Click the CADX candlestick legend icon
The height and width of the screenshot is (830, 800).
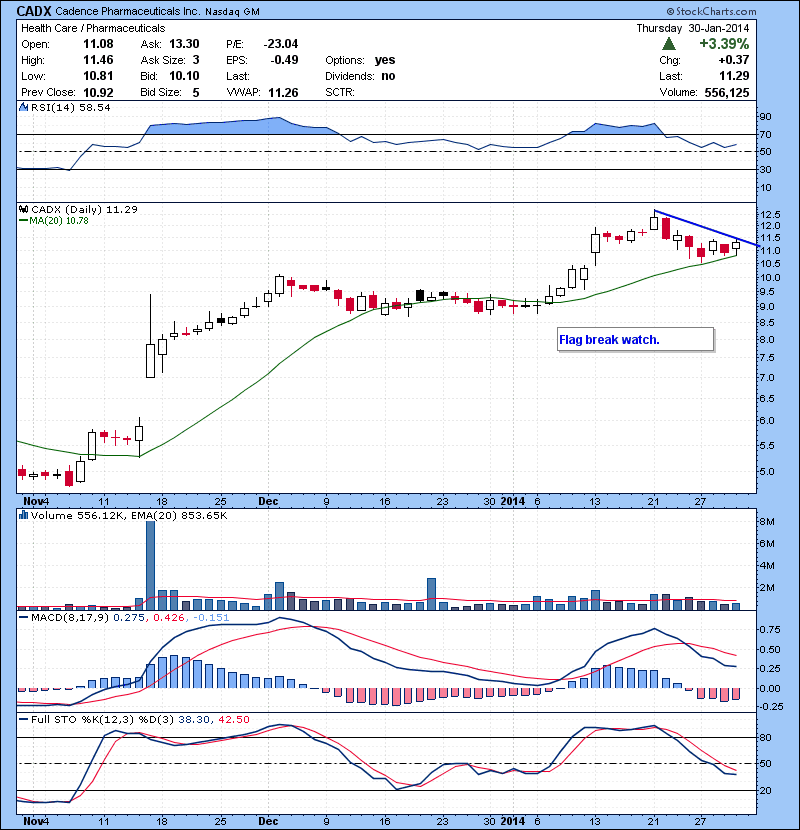23,209
